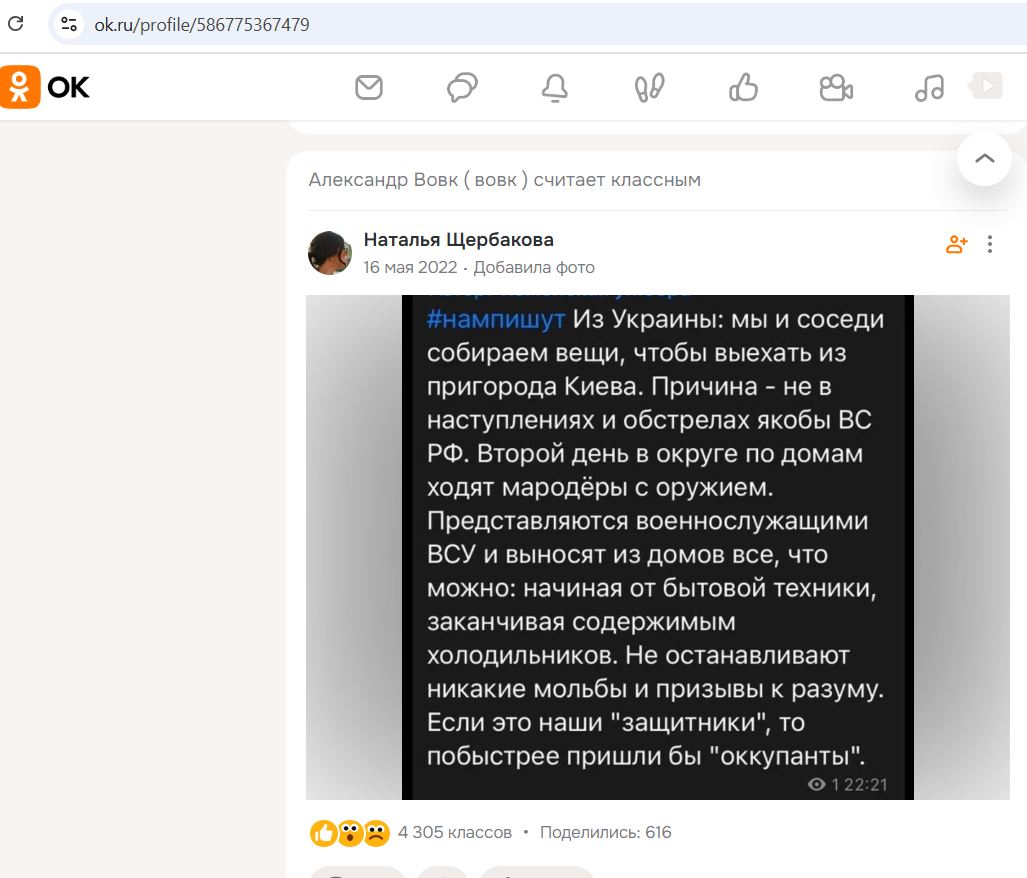
Task: Click the Поделились: 616 shares link
Action: [605, 832]
